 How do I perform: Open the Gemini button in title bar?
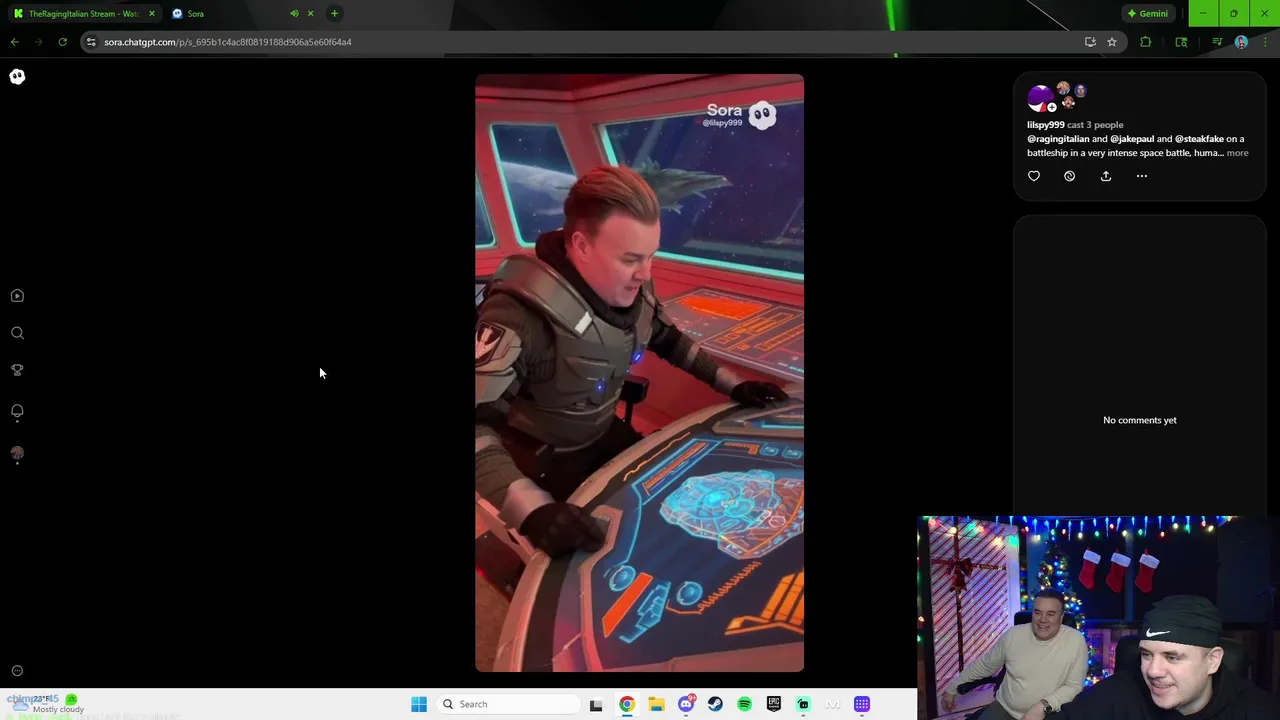1147,14
